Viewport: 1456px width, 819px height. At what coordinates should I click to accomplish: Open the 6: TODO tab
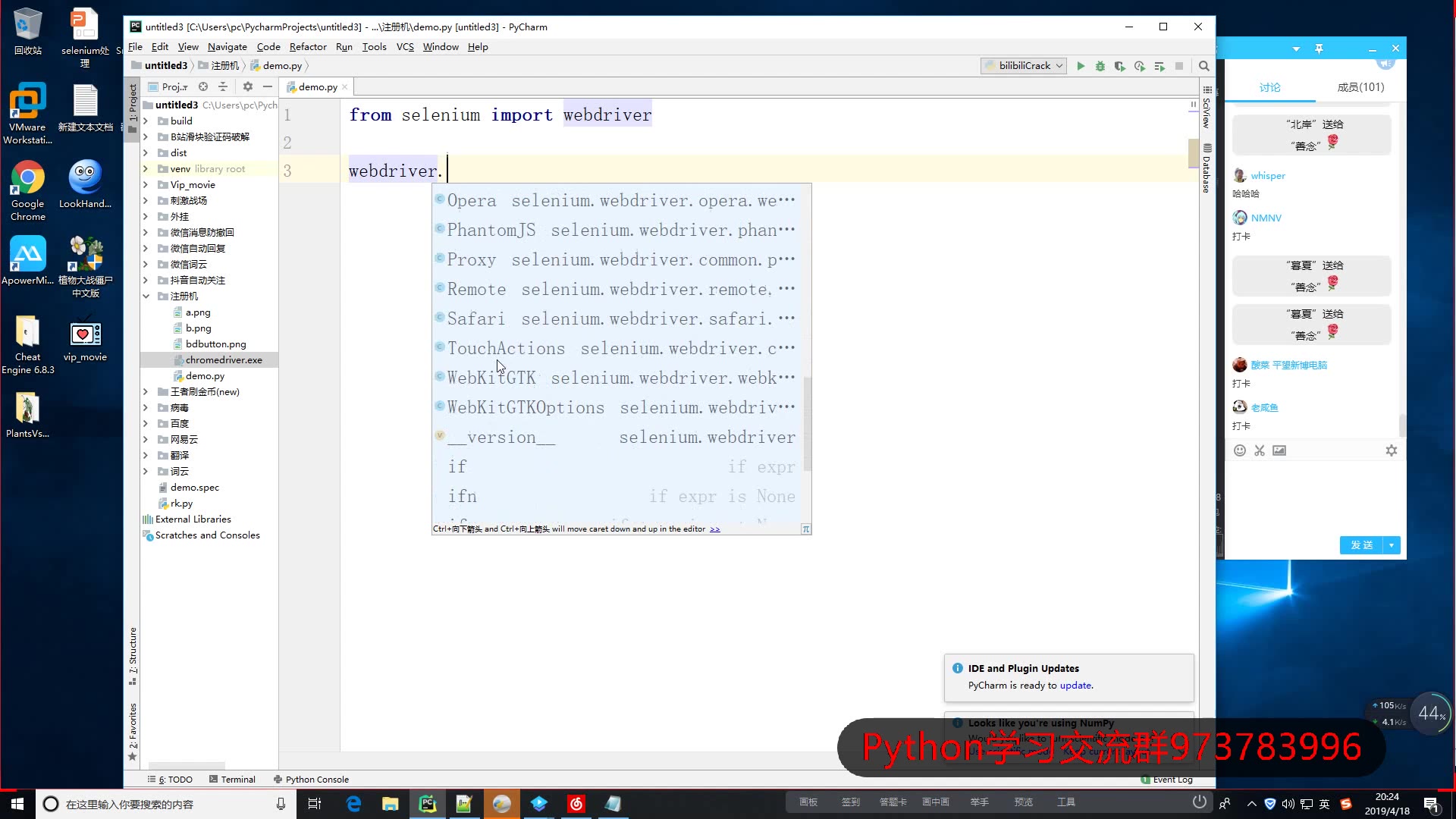click(170, 780)
